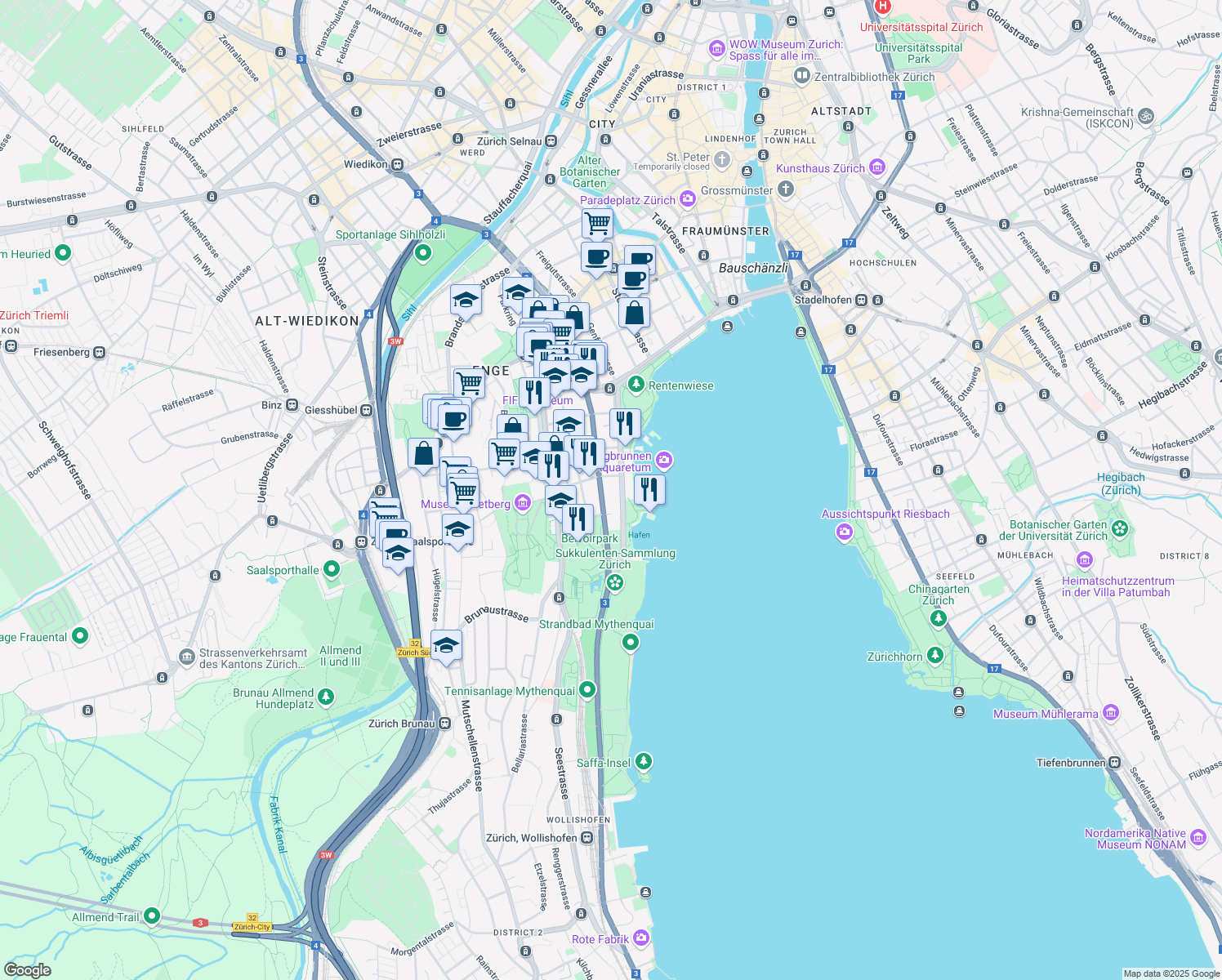This screenshot has height=980, width=1222.
Task: Click the Friesenberg station icon
Action: click(x=99, y=352)
